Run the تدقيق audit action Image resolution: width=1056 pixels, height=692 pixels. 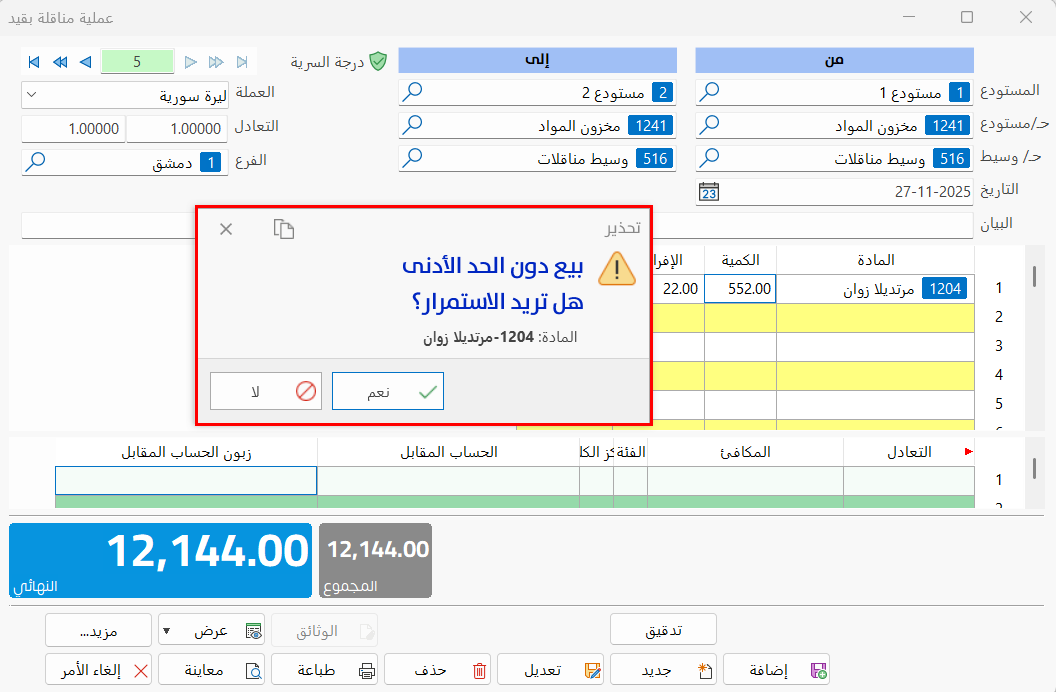tap(662, 629)
